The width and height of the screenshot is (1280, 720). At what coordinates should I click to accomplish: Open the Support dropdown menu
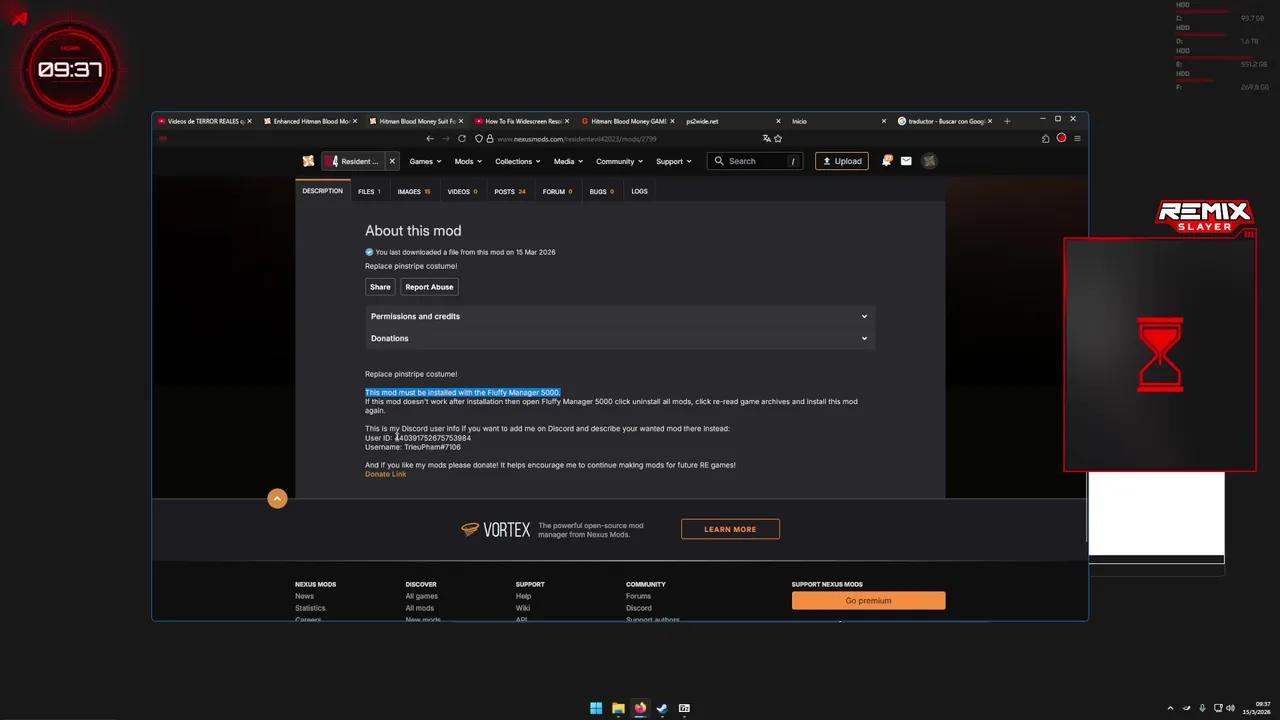coord(674,161)
